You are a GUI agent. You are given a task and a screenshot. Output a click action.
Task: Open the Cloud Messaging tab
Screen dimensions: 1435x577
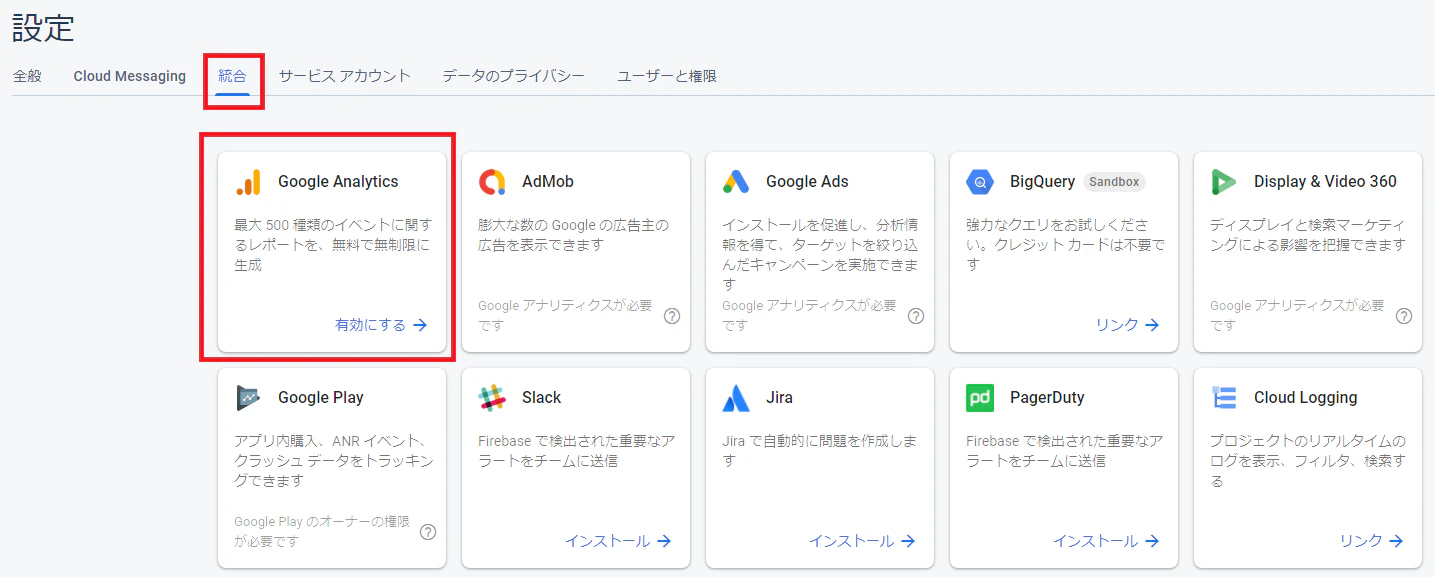[x=130, y=76]
